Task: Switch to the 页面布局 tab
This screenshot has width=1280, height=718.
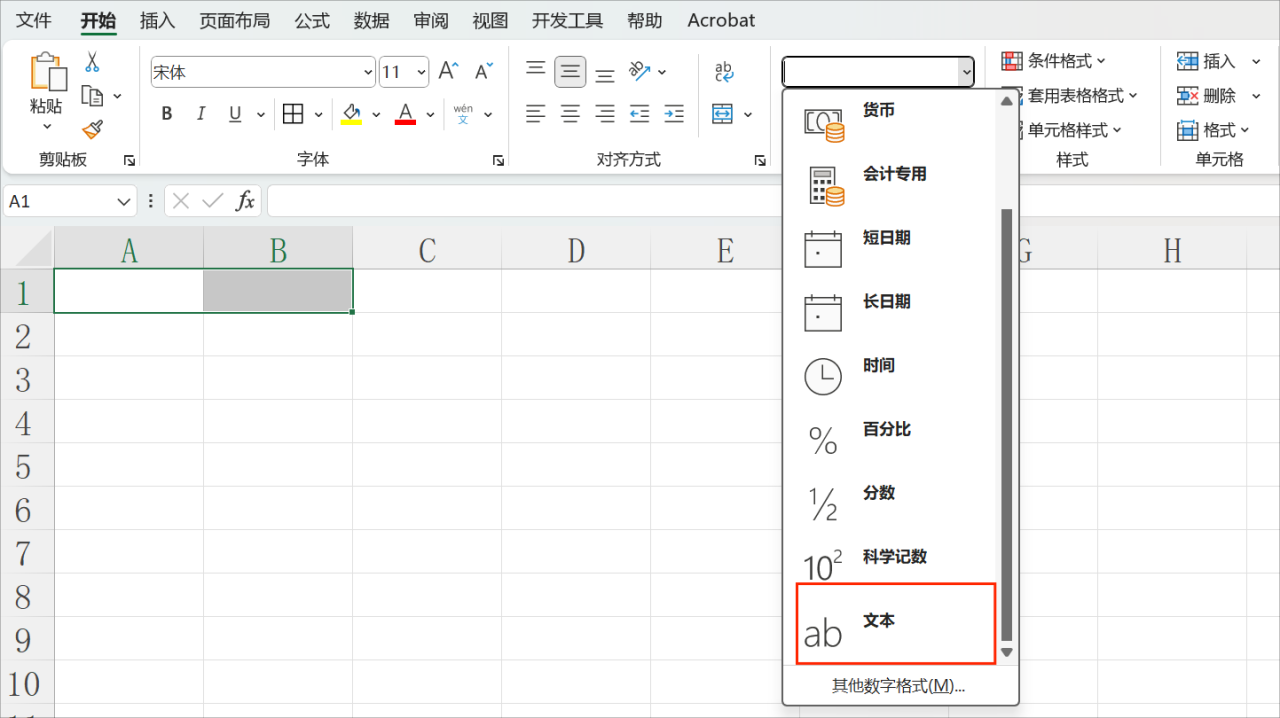Action: (234, 20)
